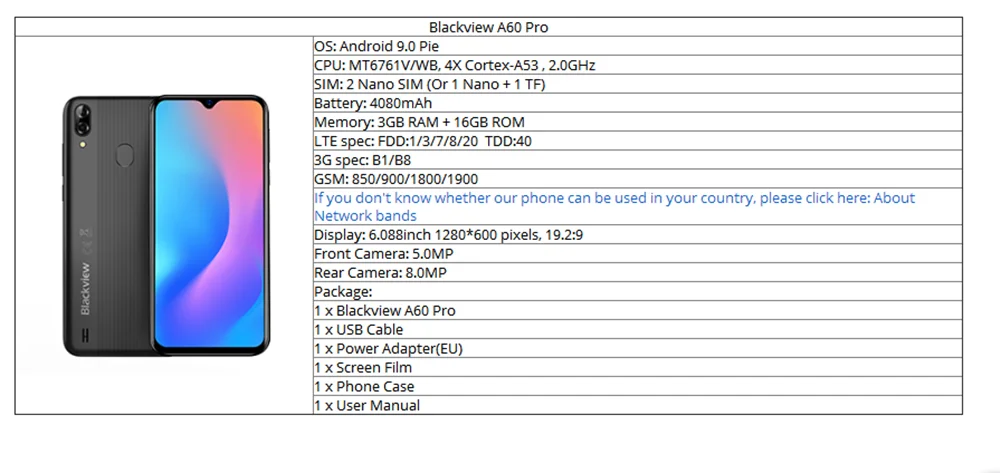Click the 1 x Phone Case row
This screenshot has height=473, width=1000.
point(638,386)
